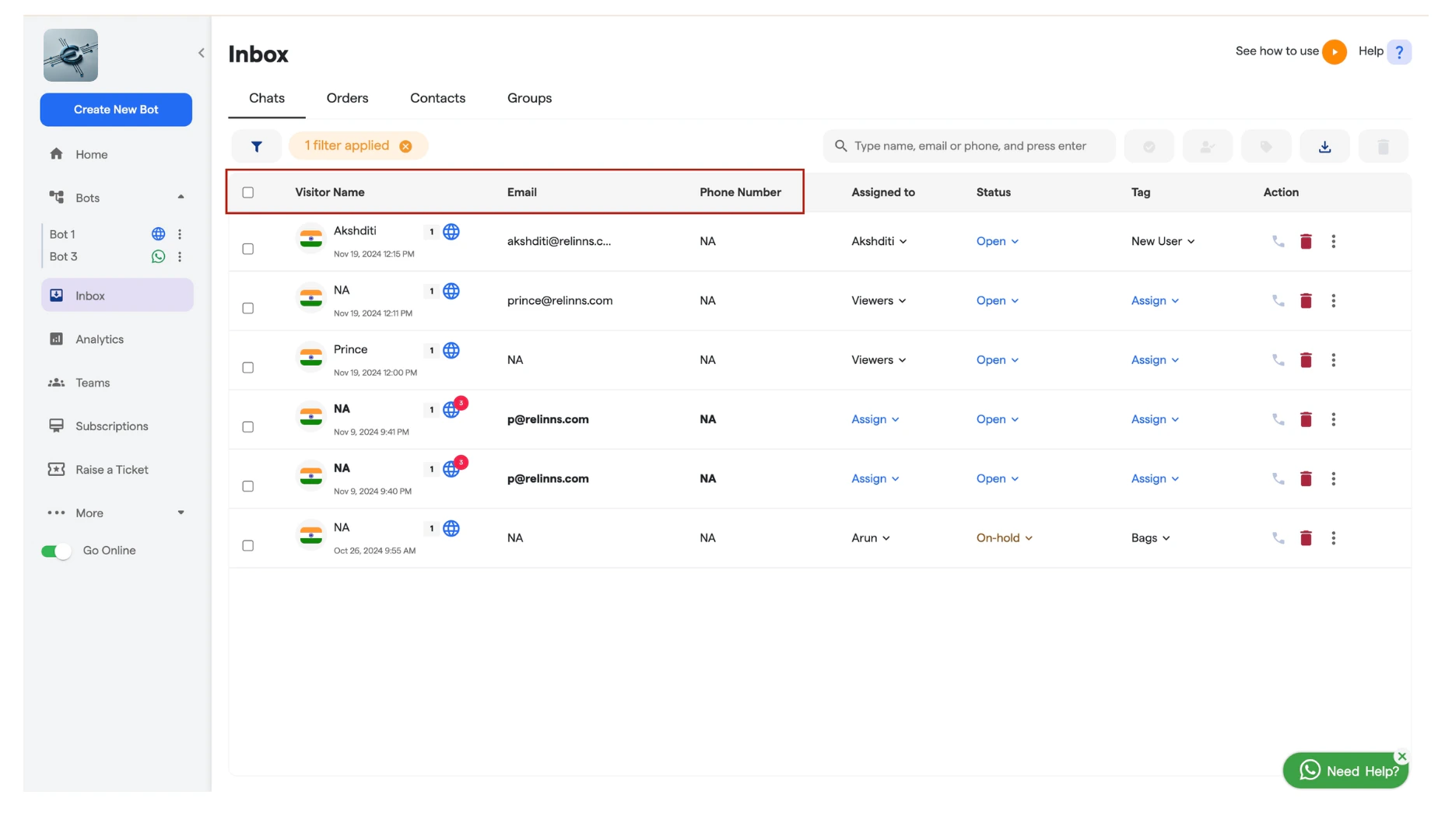1452x840 pixels.
Task: Select the Prince chat checkbox
Action: click(248, 367)
